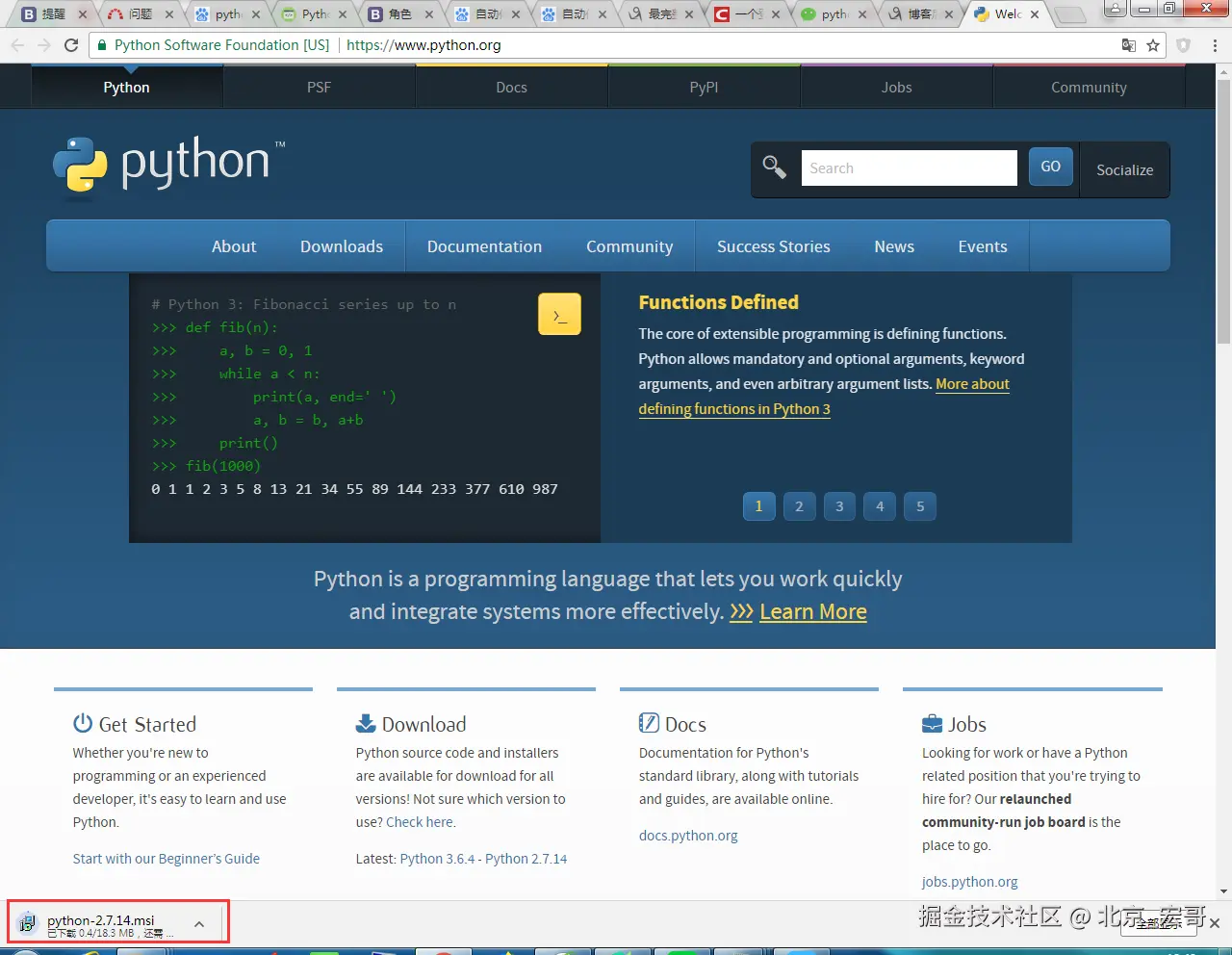Close the download bar with X
This screenshot has height=955, width=1232.
coord(1215,923)
